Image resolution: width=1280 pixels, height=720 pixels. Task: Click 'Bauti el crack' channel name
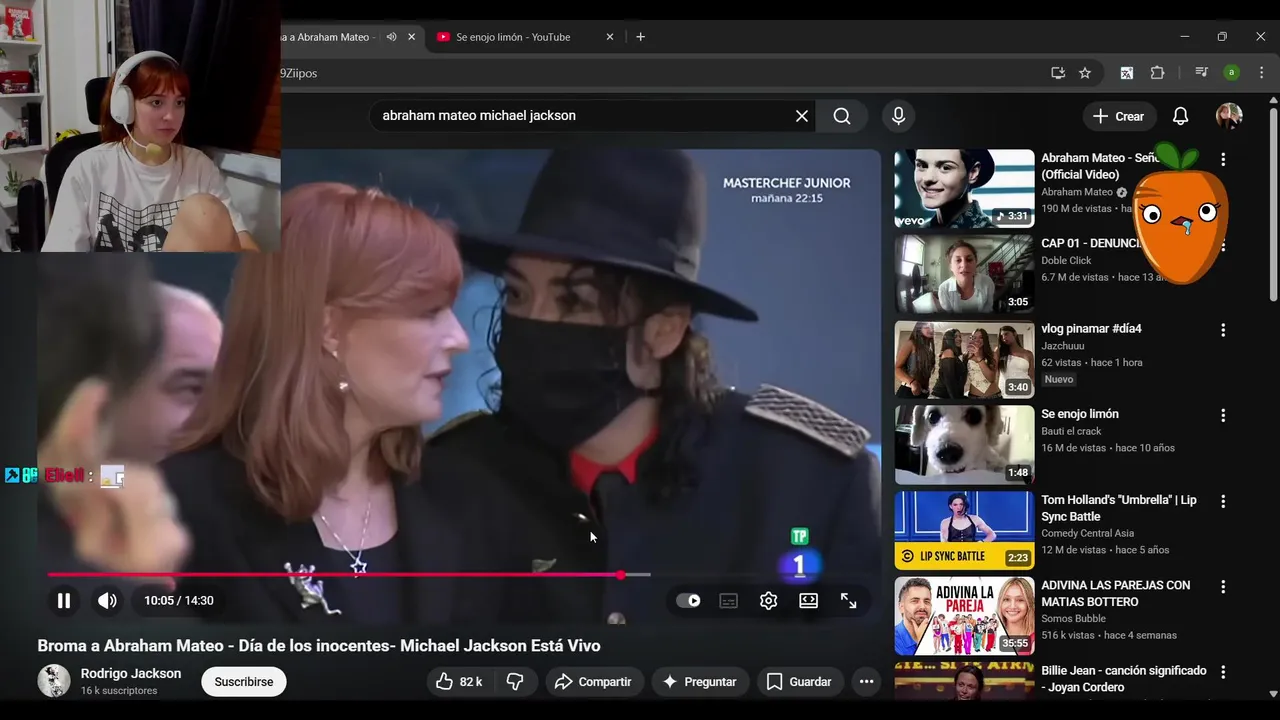coord(1071,431)
